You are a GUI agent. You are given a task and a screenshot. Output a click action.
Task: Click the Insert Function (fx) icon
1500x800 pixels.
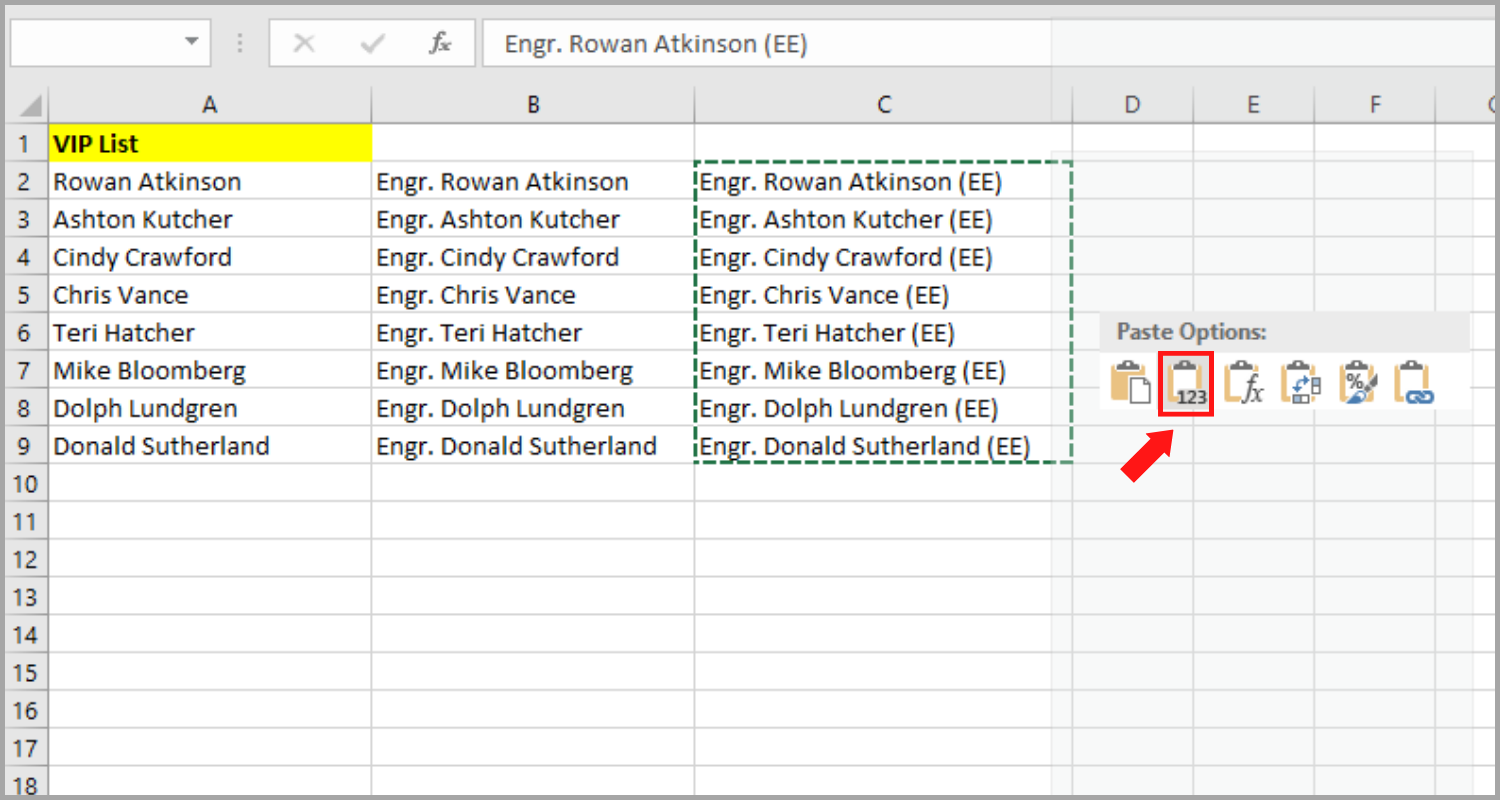tap(439, 43)
